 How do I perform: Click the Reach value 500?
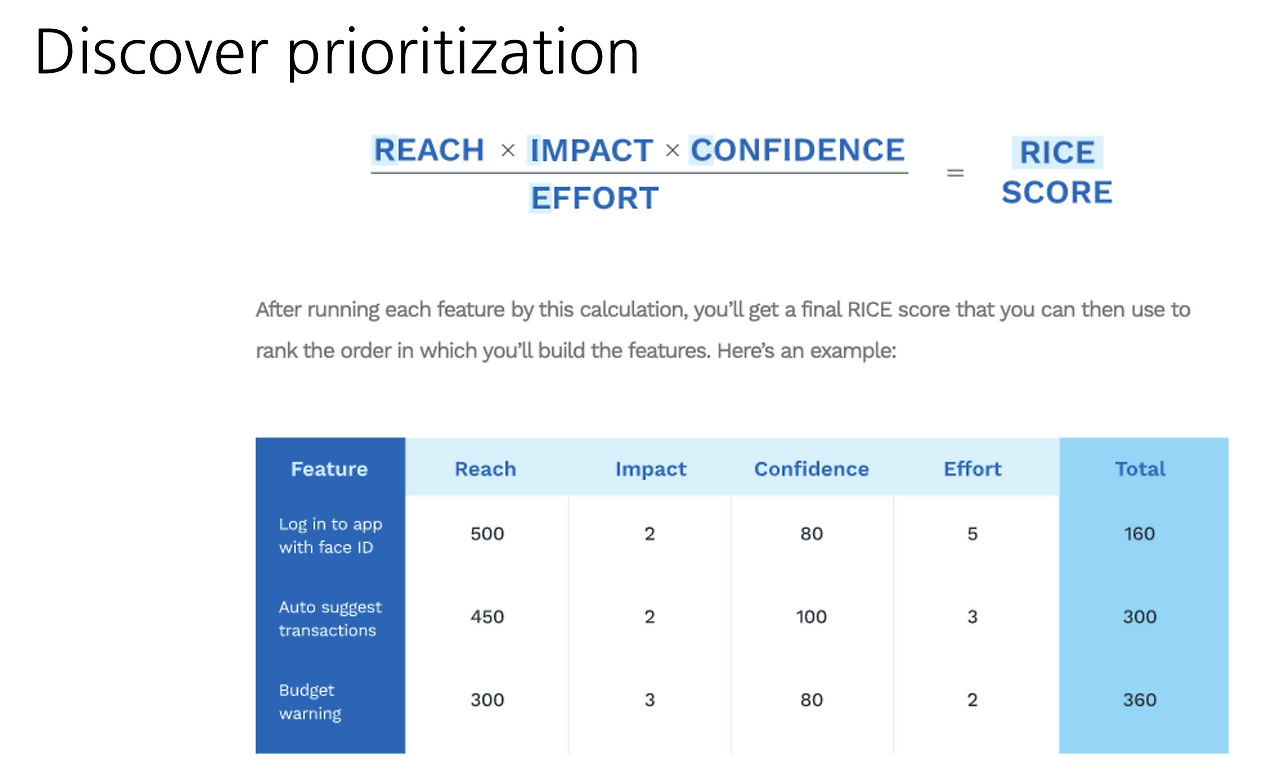tap(487, 534)
